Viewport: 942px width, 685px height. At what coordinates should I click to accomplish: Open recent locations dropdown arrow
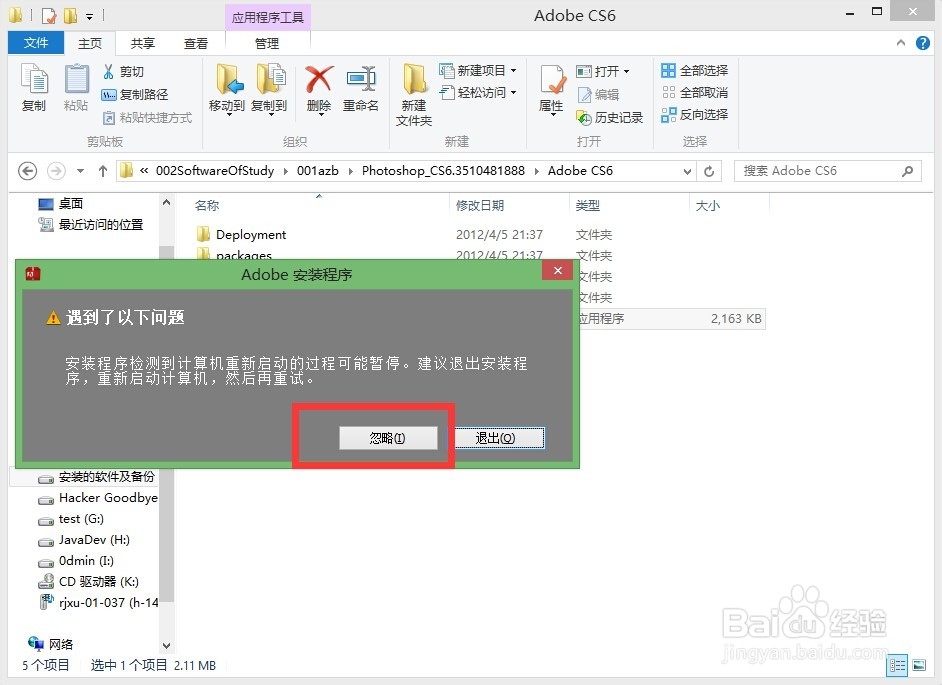(x=81, y=171)
